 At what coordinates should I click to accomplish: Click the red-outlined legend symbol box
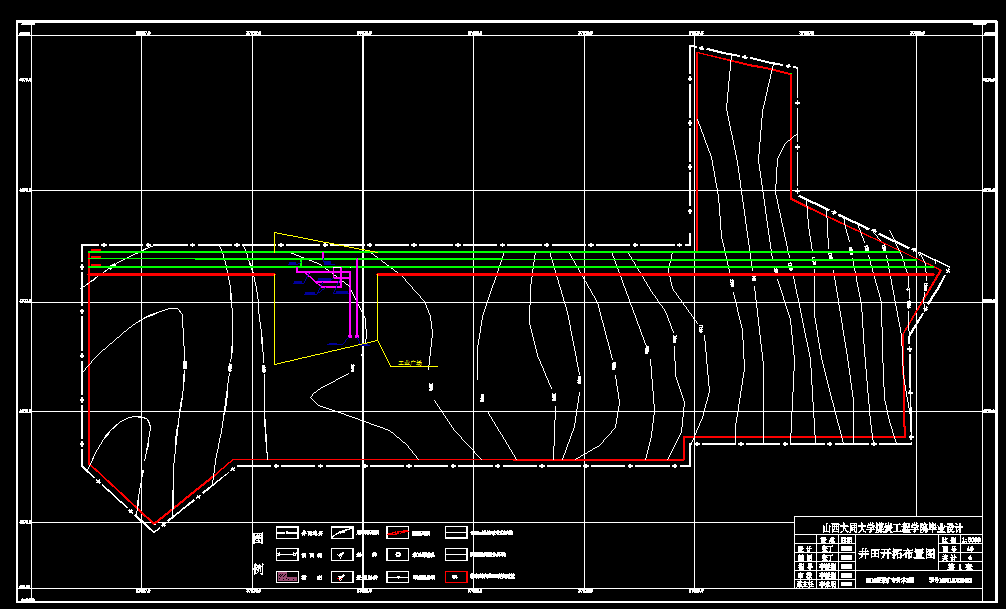[x=456, y=576]
